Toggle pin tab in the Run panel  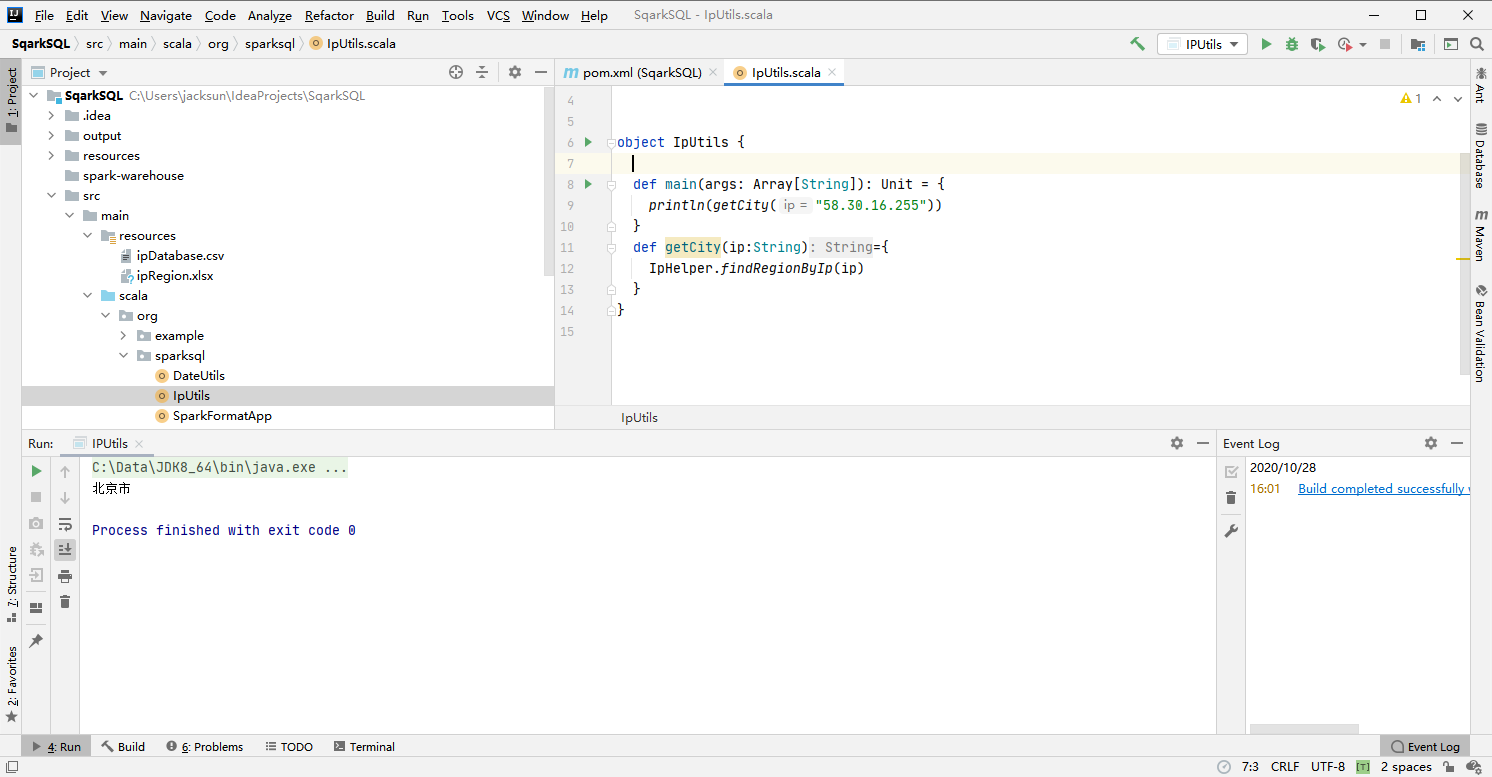(36, 641)
